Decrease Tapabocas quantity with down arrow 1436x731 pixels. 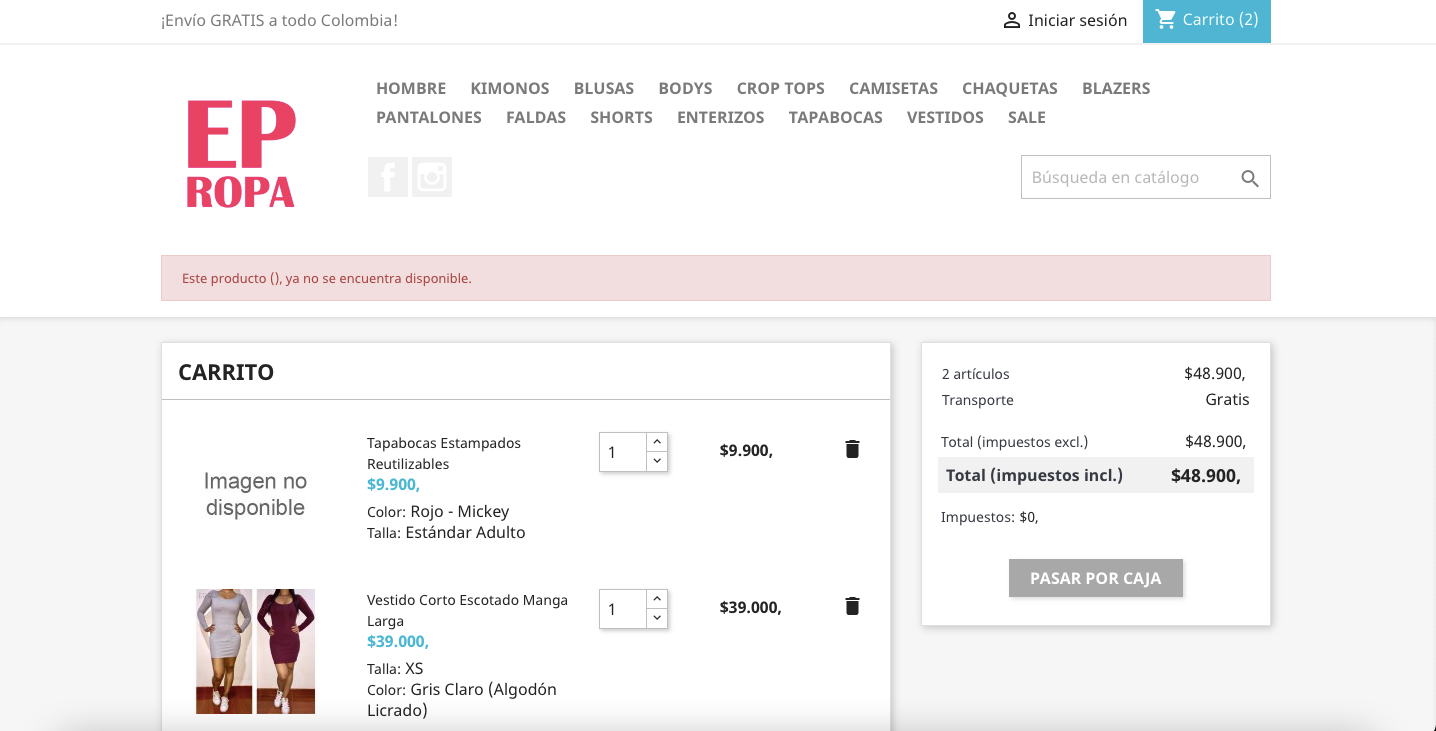pyautogui.click(x=657, y=461)
